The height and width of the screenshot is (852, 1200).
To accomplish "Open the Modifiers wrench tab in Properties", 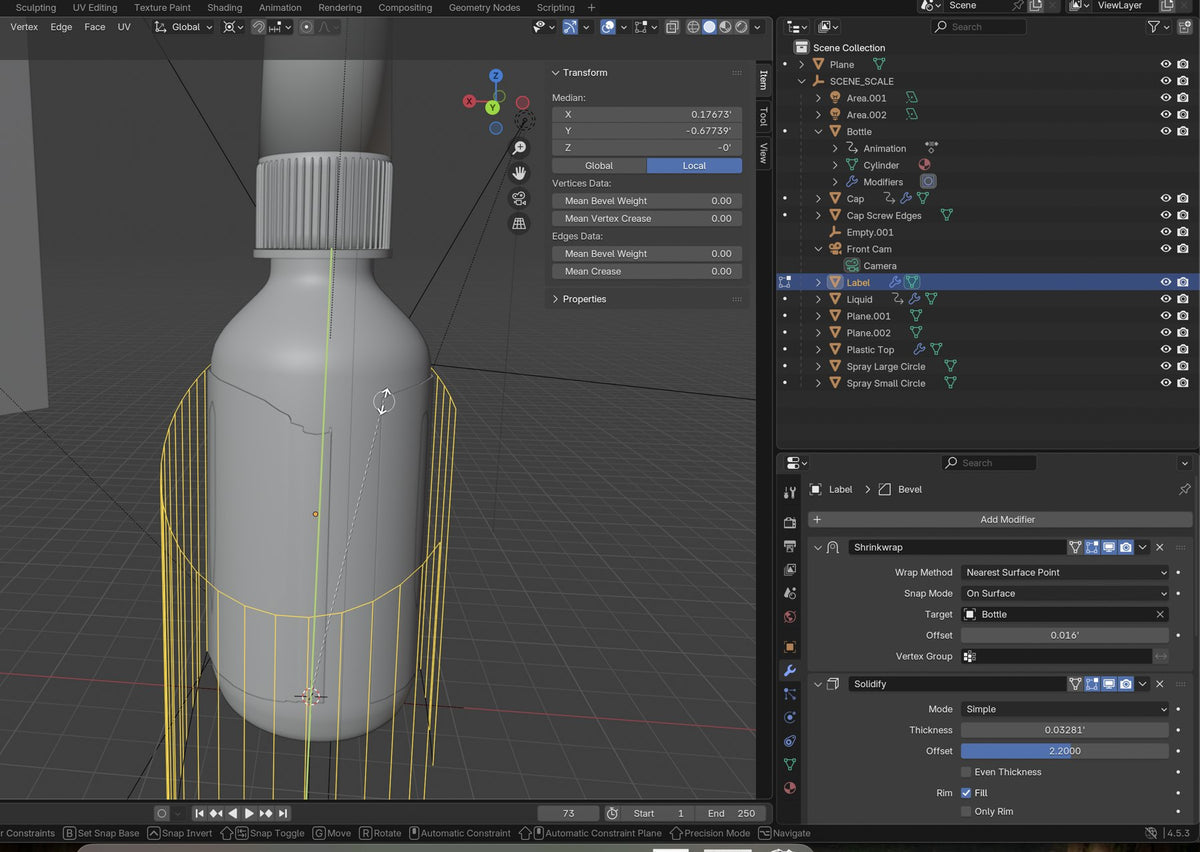I will tap(790, 670).
